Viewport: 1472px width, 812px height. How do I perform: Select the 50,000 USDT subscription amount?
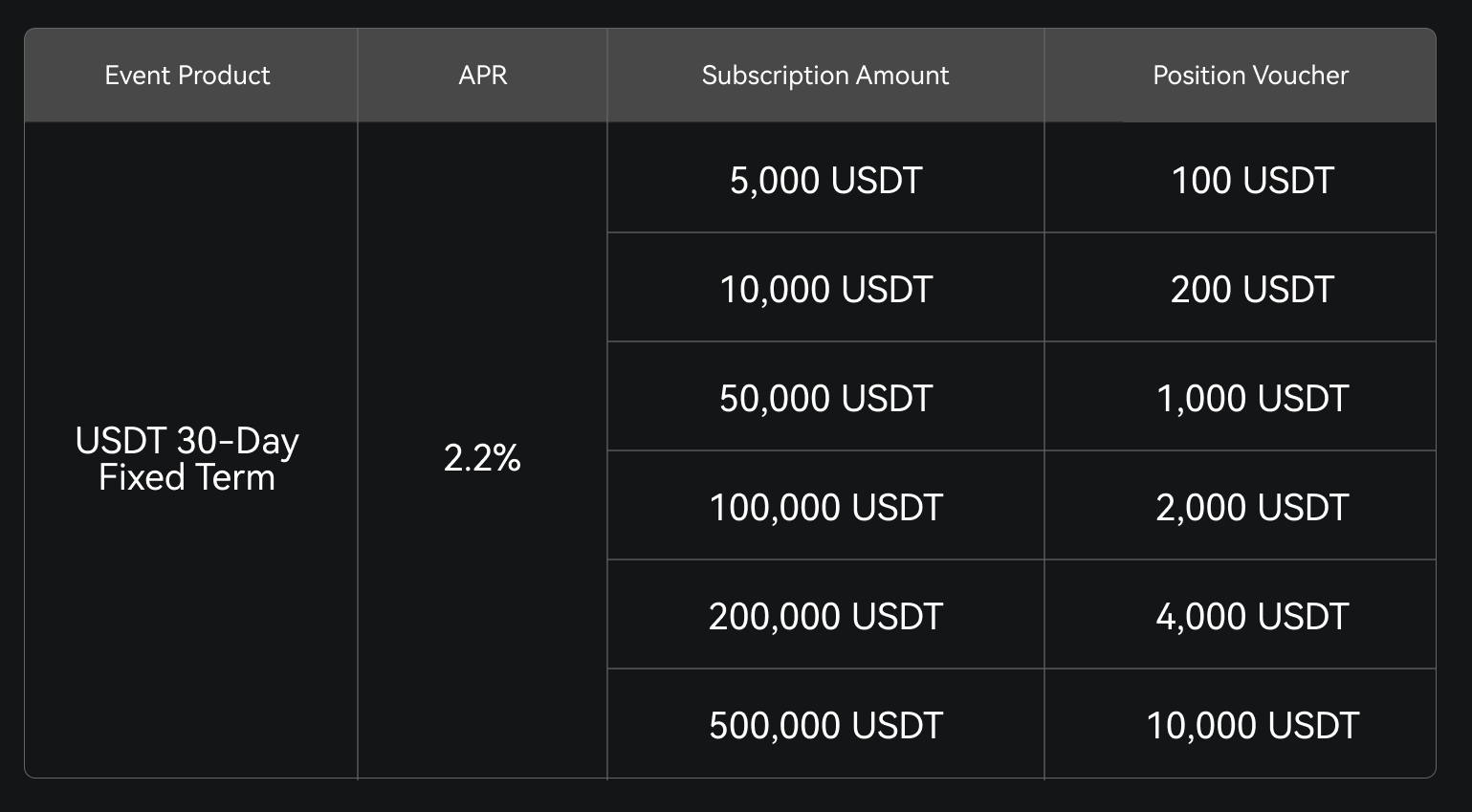825,399
